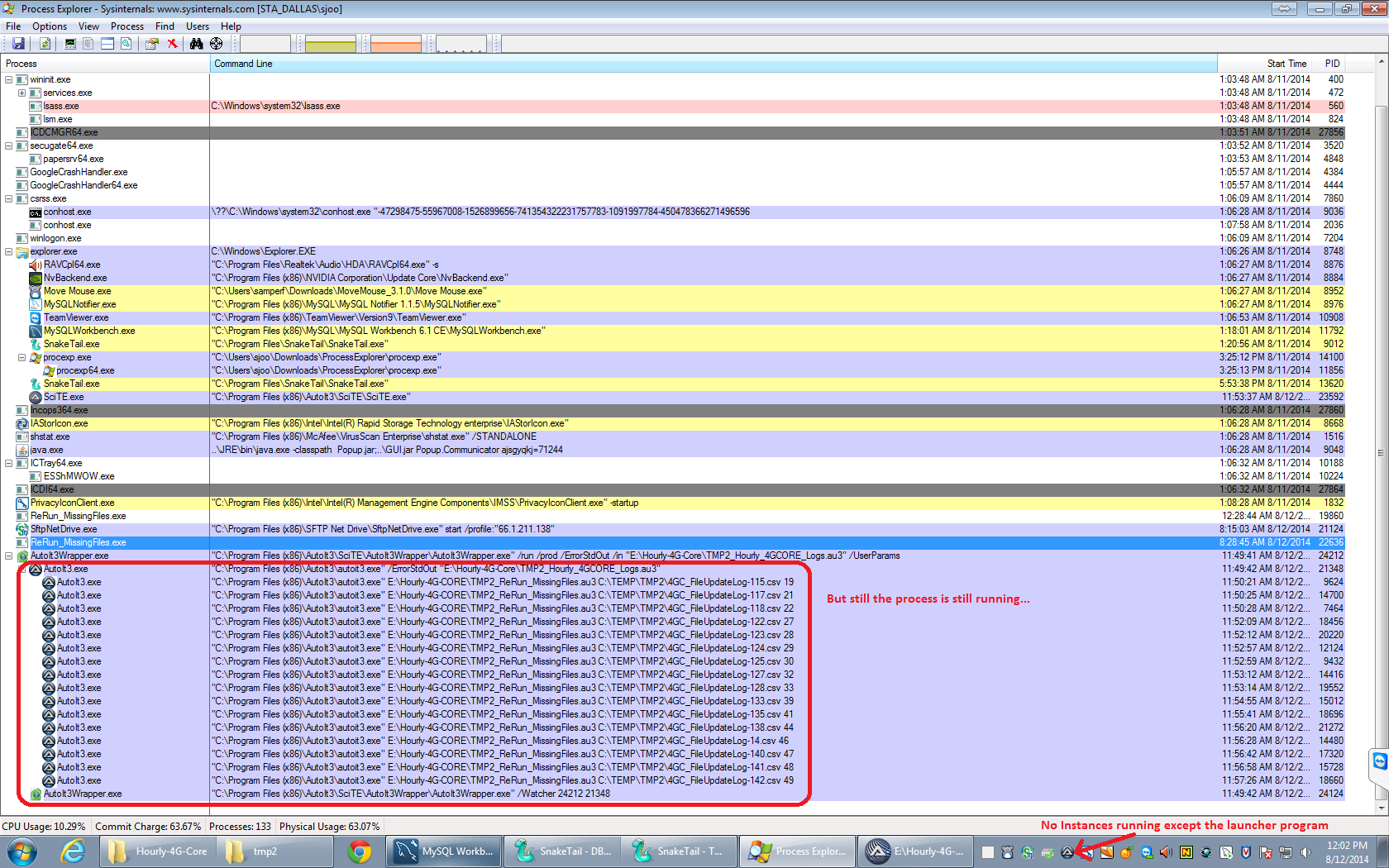This screenshot has height=868, width=1389.
Task: Collapse the explorer.exe tree node
Action: point(8,252)
